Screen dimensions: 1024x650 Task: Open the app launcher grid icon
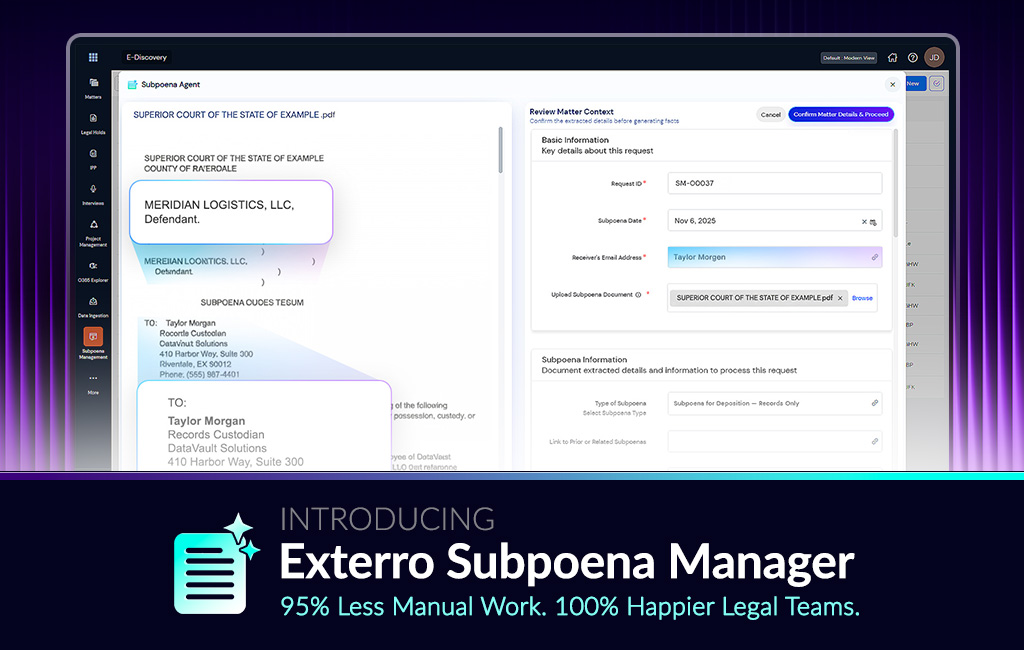click(93, 57)
